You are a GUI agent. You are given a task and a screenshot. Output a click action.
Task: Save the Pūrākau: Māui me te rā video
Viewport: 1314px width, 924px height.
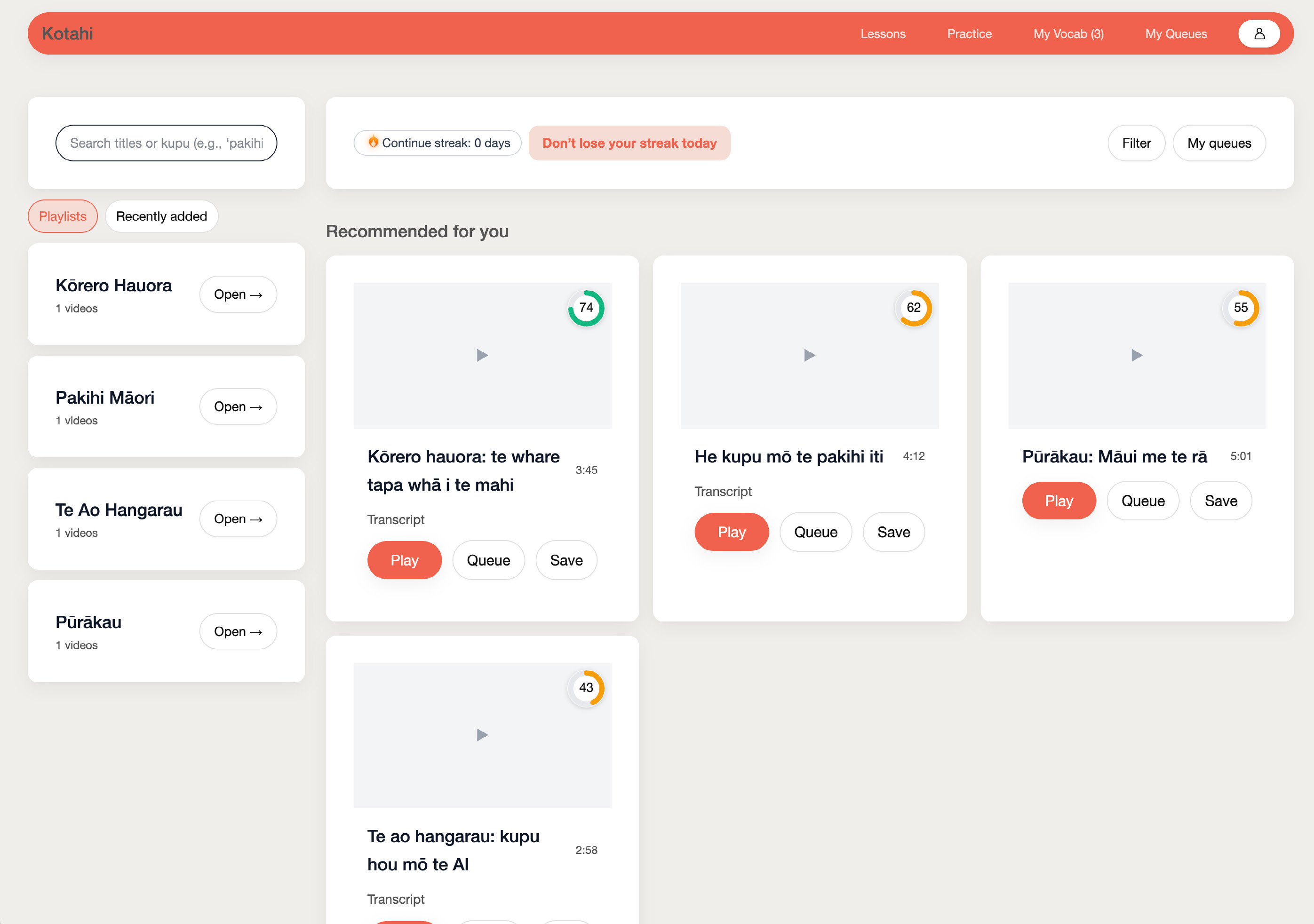(x=1221, y=500)
